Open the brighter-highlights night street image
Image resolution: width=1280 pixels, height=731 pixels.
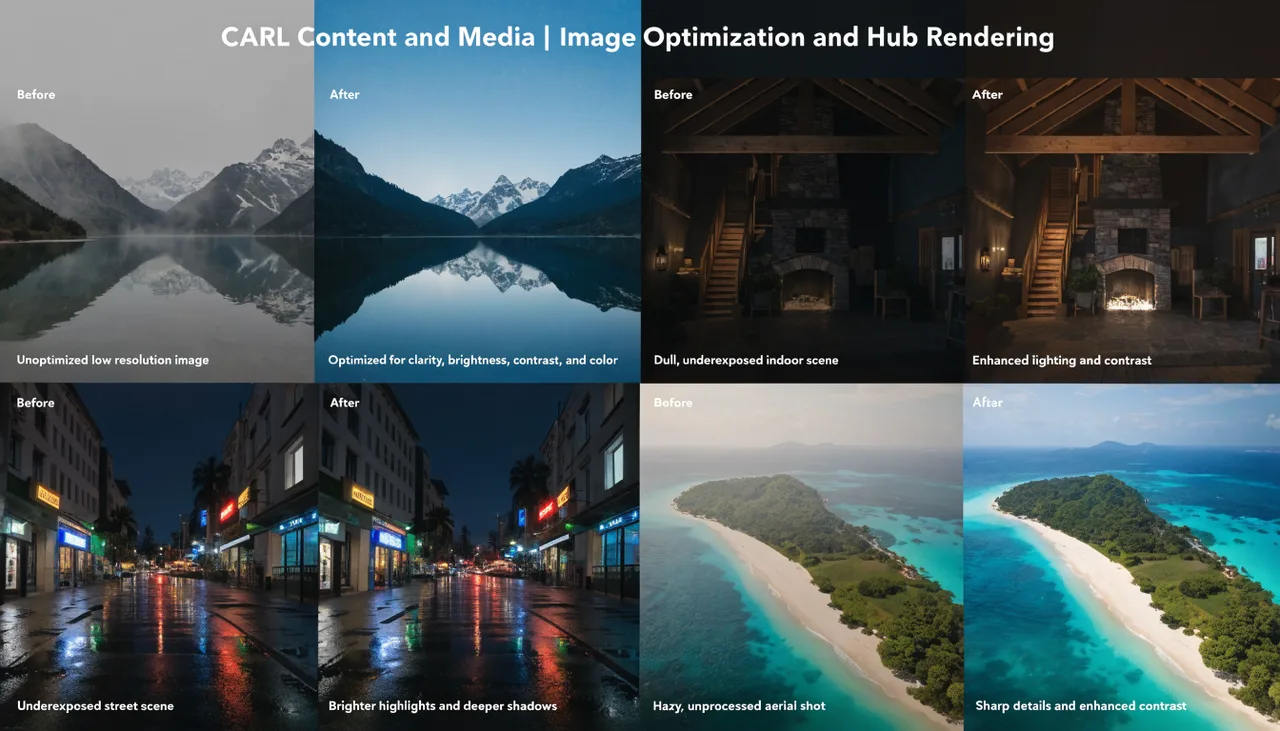click(479, 557)
